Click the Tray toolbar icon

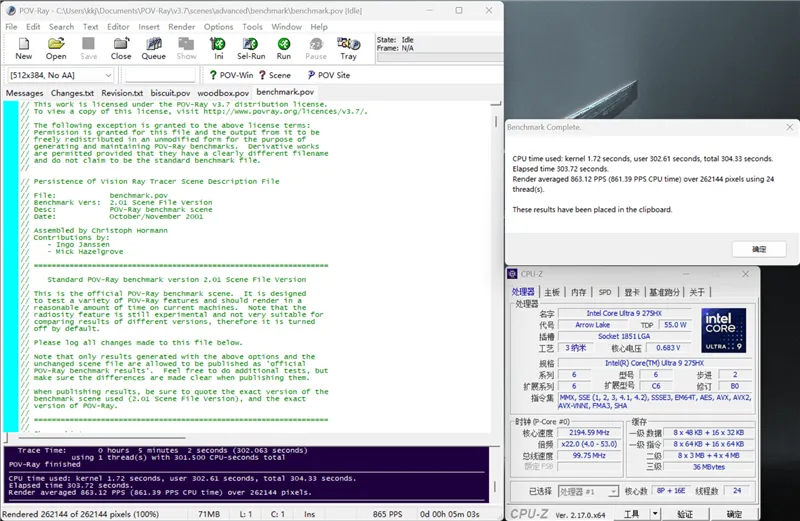click(x=348, y=48)
